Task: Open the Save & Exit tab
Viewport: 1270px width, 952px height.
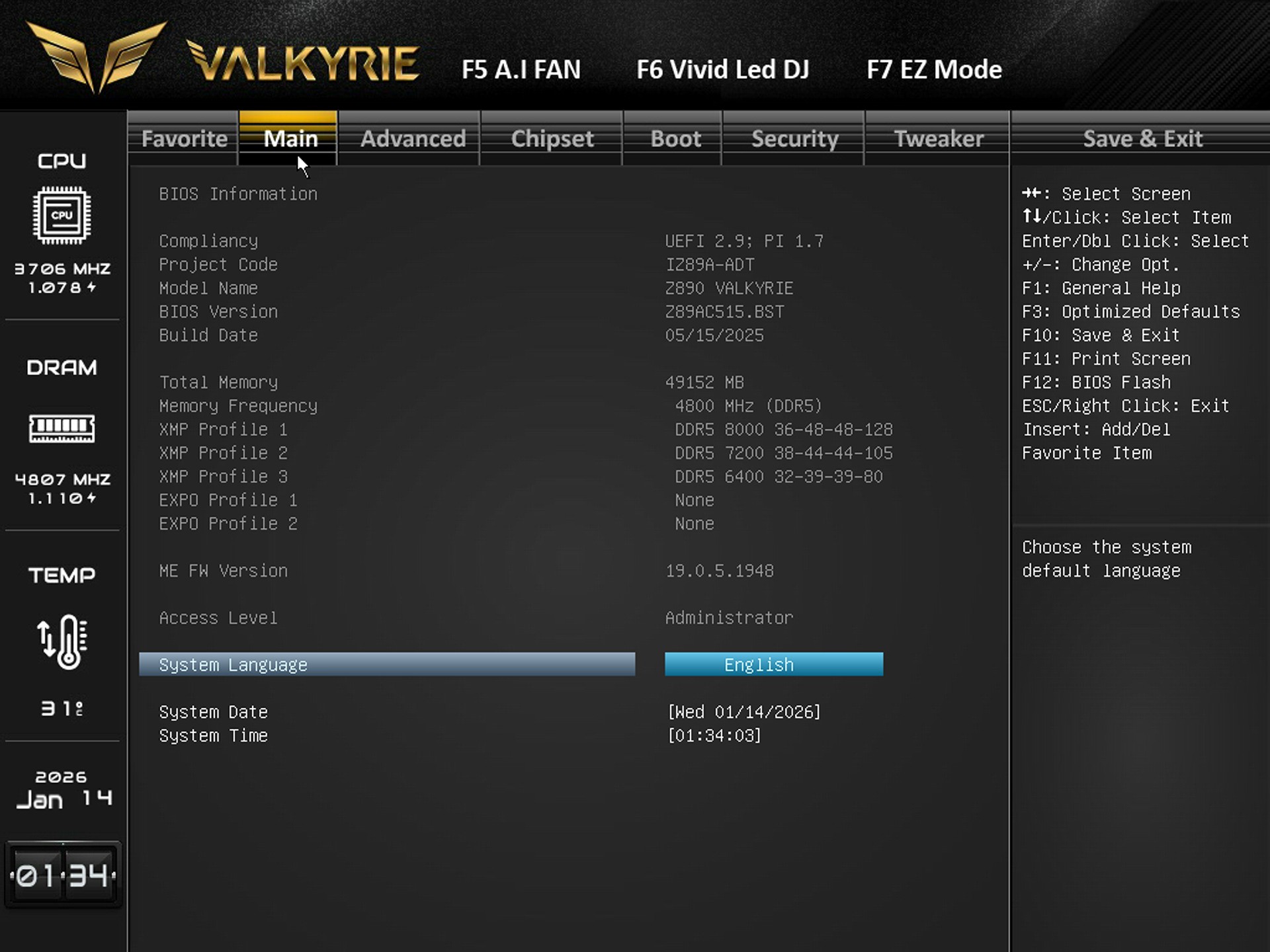Action: tap(1142, 139)
